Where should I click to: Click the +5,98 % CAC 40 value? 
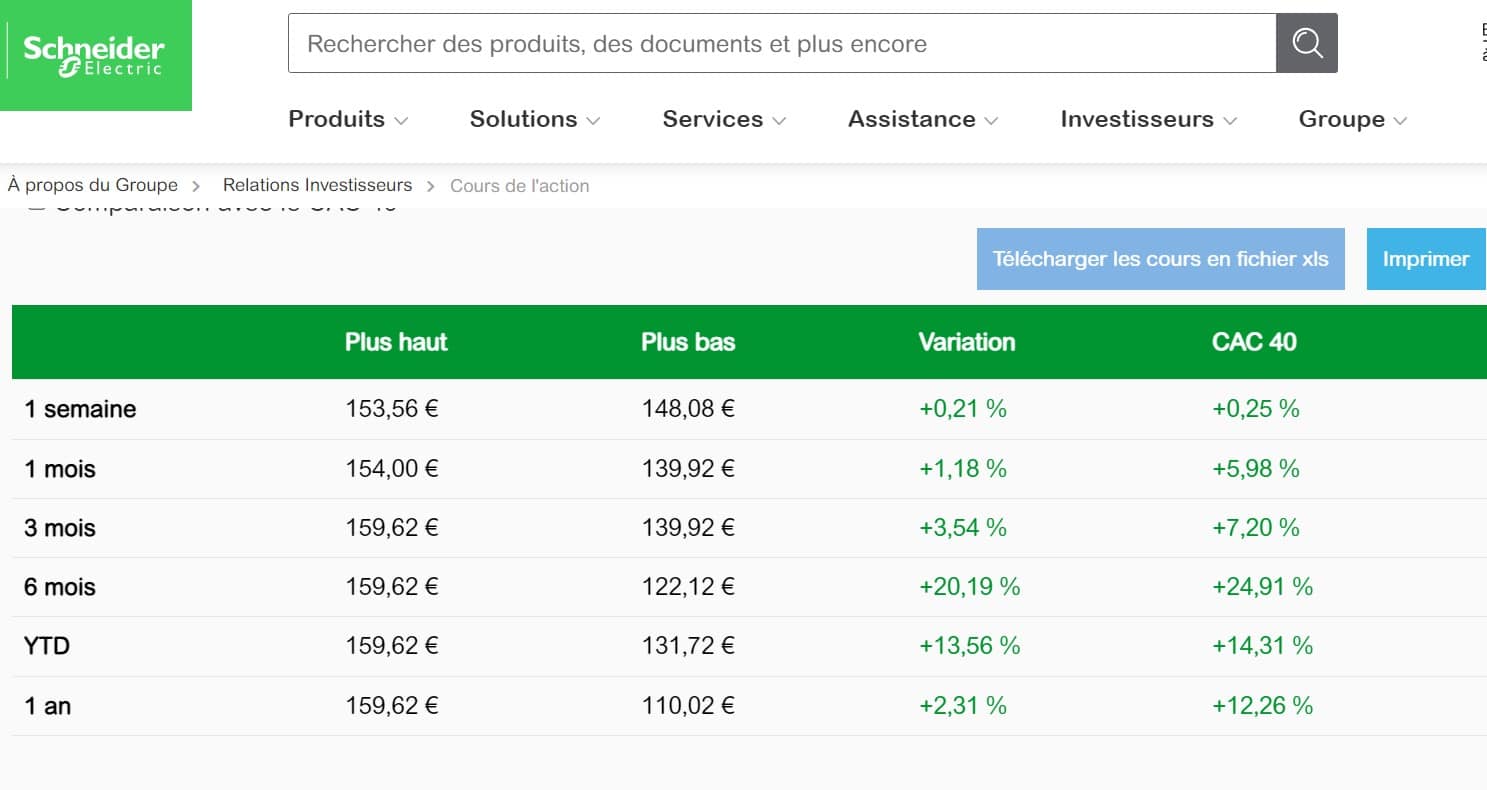[1256, 468]
